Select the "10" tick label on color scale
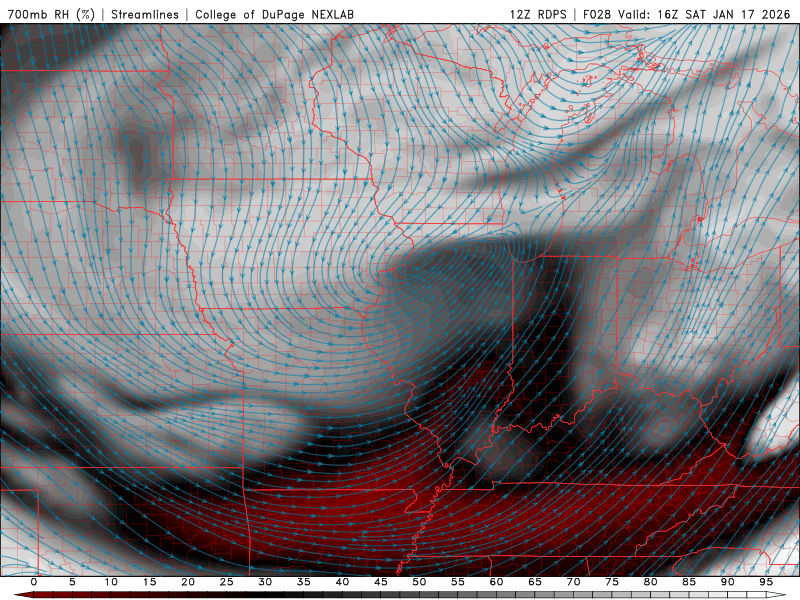 click(x=111, y=582)
